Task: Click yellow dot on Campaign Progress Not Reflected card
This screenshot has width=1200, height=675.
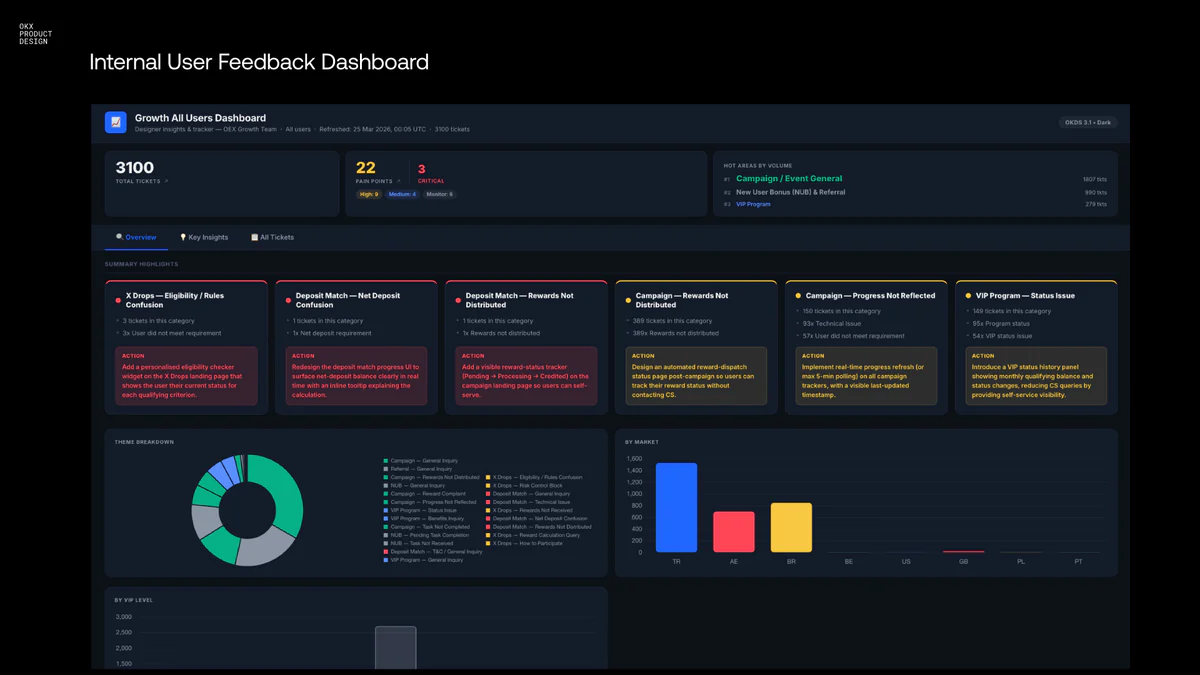Action: click(798, 296)
